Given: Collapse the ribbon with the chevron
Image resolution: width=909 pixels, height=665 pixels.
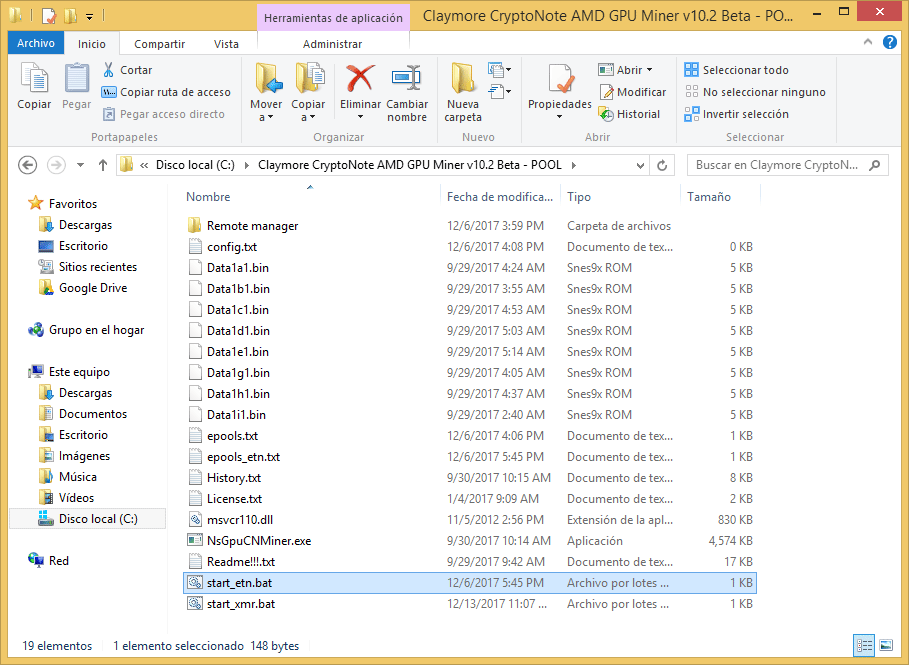Looking at the screenshot, I should pos(868,42).
